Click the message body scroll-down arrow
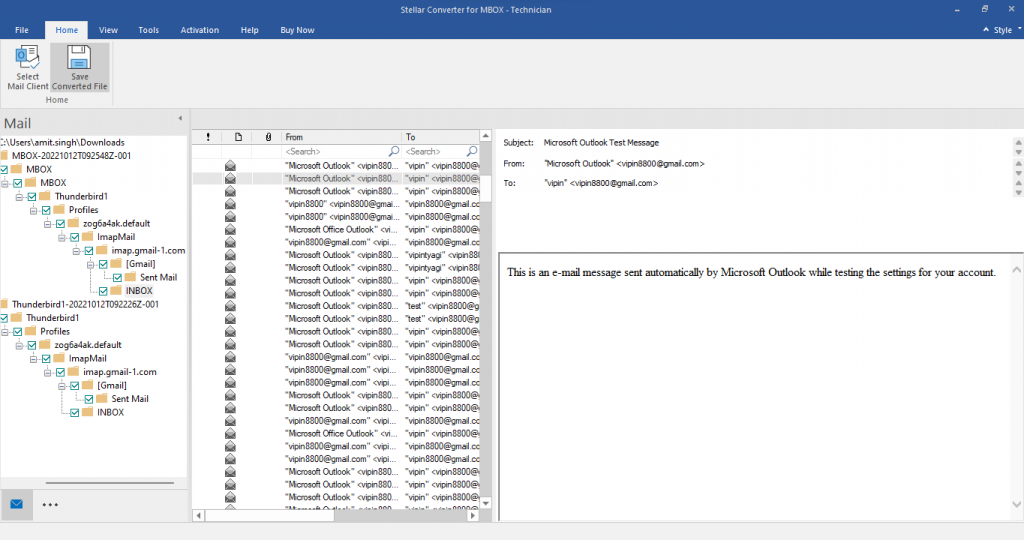This screenshot has height=540, width=1024. click(1016, 504)
